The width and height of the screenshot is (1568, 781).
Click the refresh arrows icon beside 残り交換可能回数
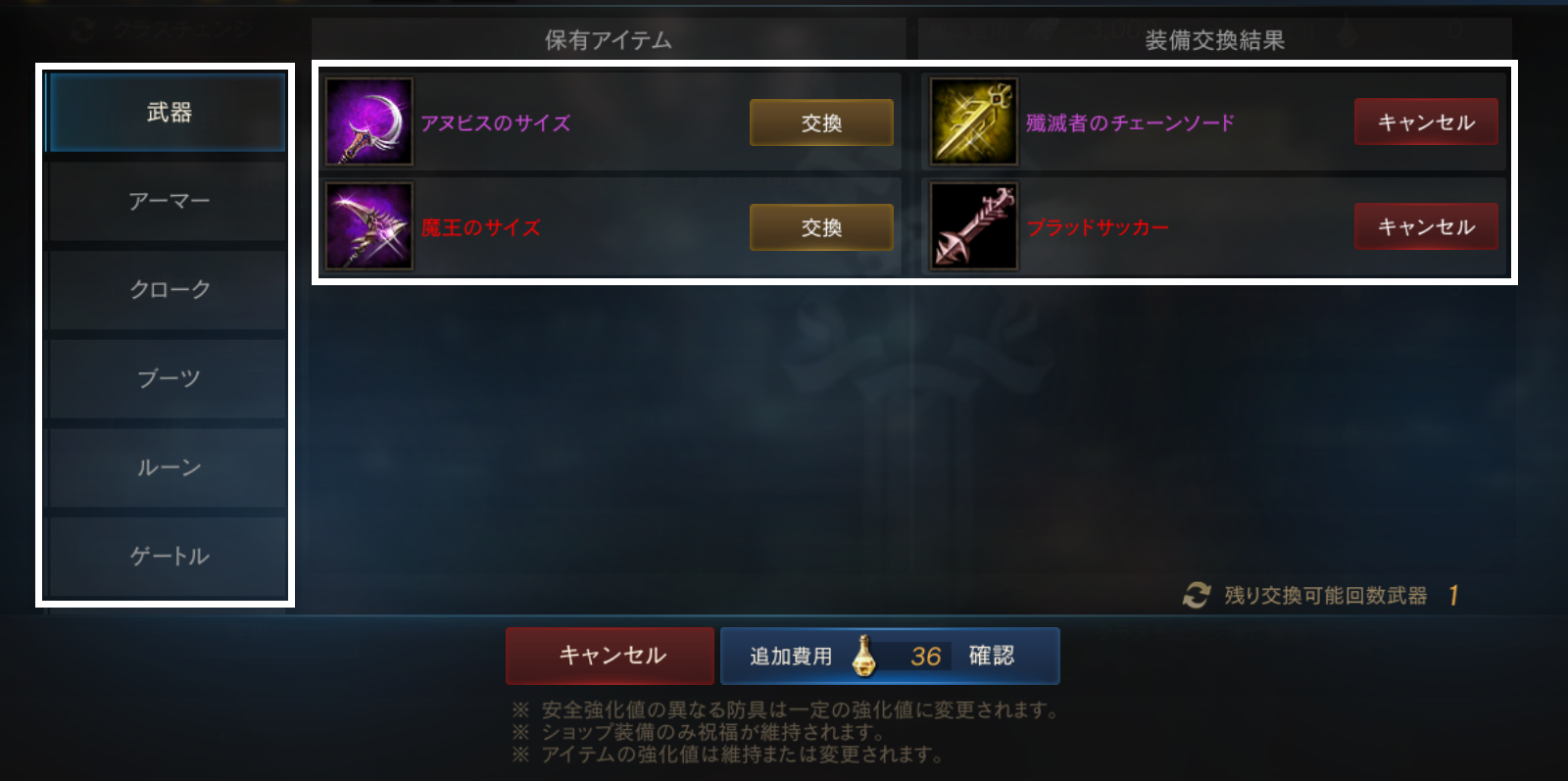[x=1196, y=595]
